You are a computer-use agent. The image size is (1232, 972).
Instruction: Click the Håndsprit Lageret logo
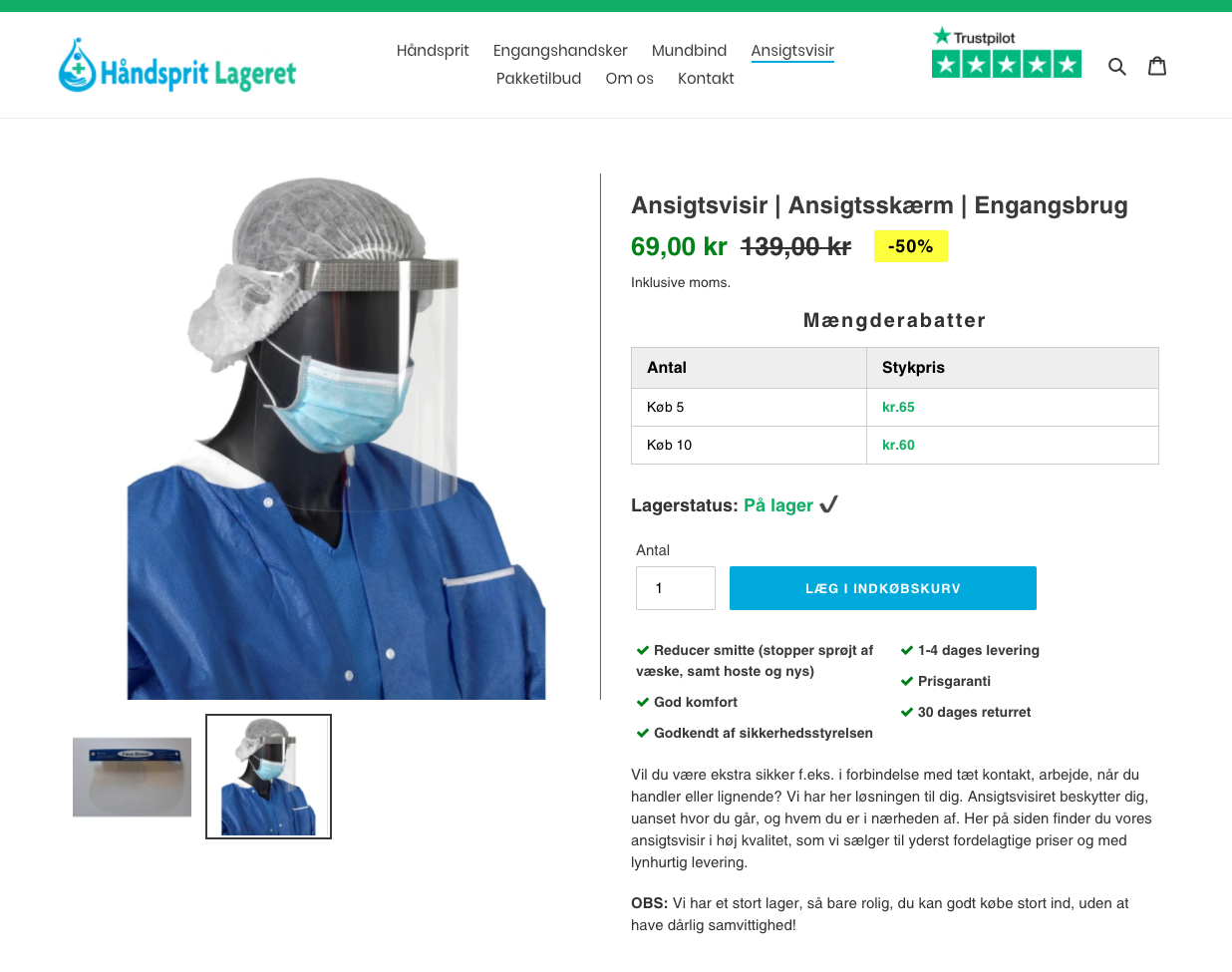pyautogui.click(x=177, y=65)
